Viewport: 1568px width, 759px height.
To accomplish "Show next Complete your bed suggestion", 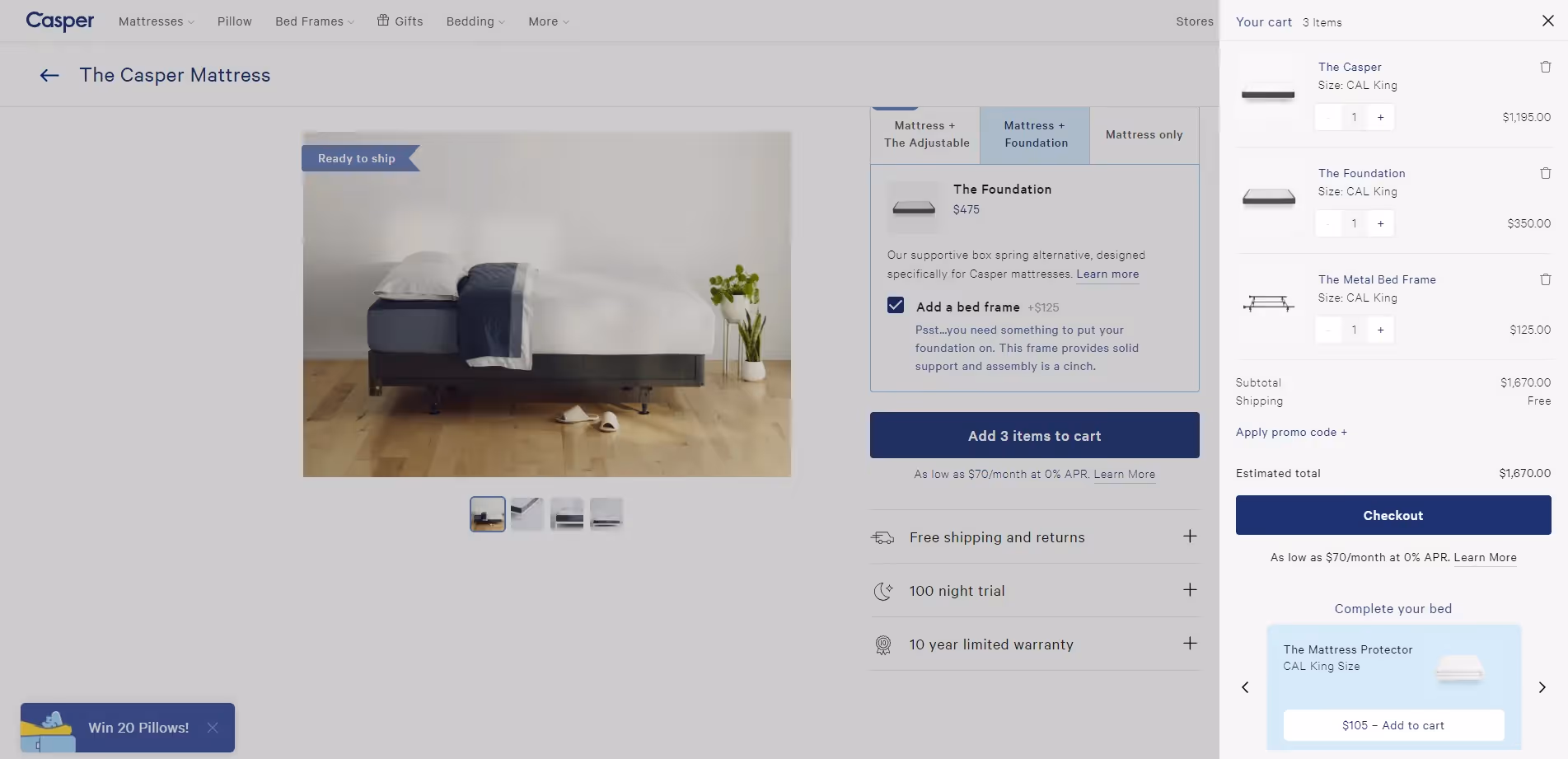I will [x=1542, y=687].
